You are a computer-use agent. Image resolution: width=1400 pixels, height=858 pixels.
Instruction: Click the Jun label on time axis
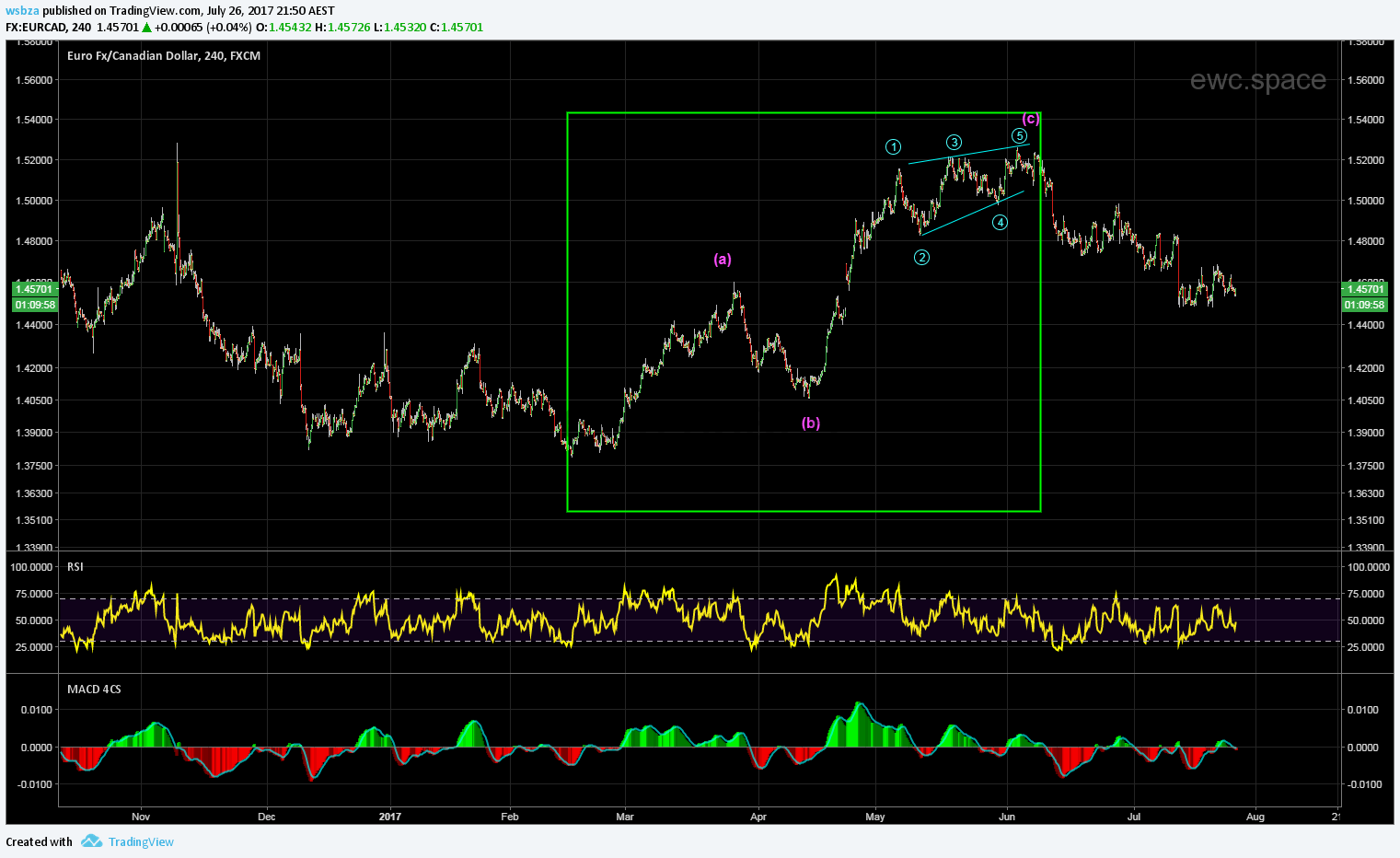[x=1007, y=817]
